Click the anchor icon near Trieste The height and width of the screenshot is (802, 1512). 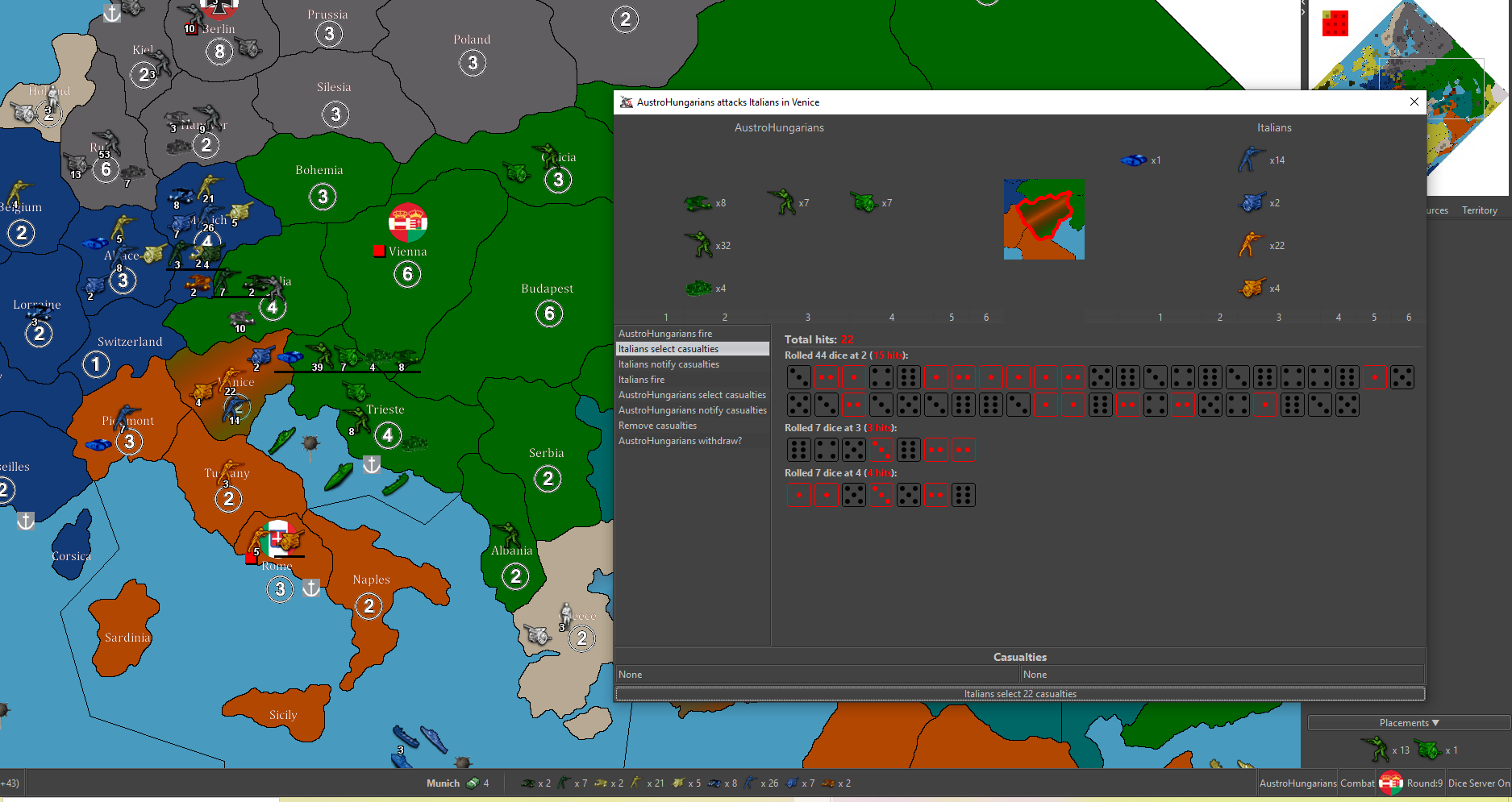tap(371, 464)
